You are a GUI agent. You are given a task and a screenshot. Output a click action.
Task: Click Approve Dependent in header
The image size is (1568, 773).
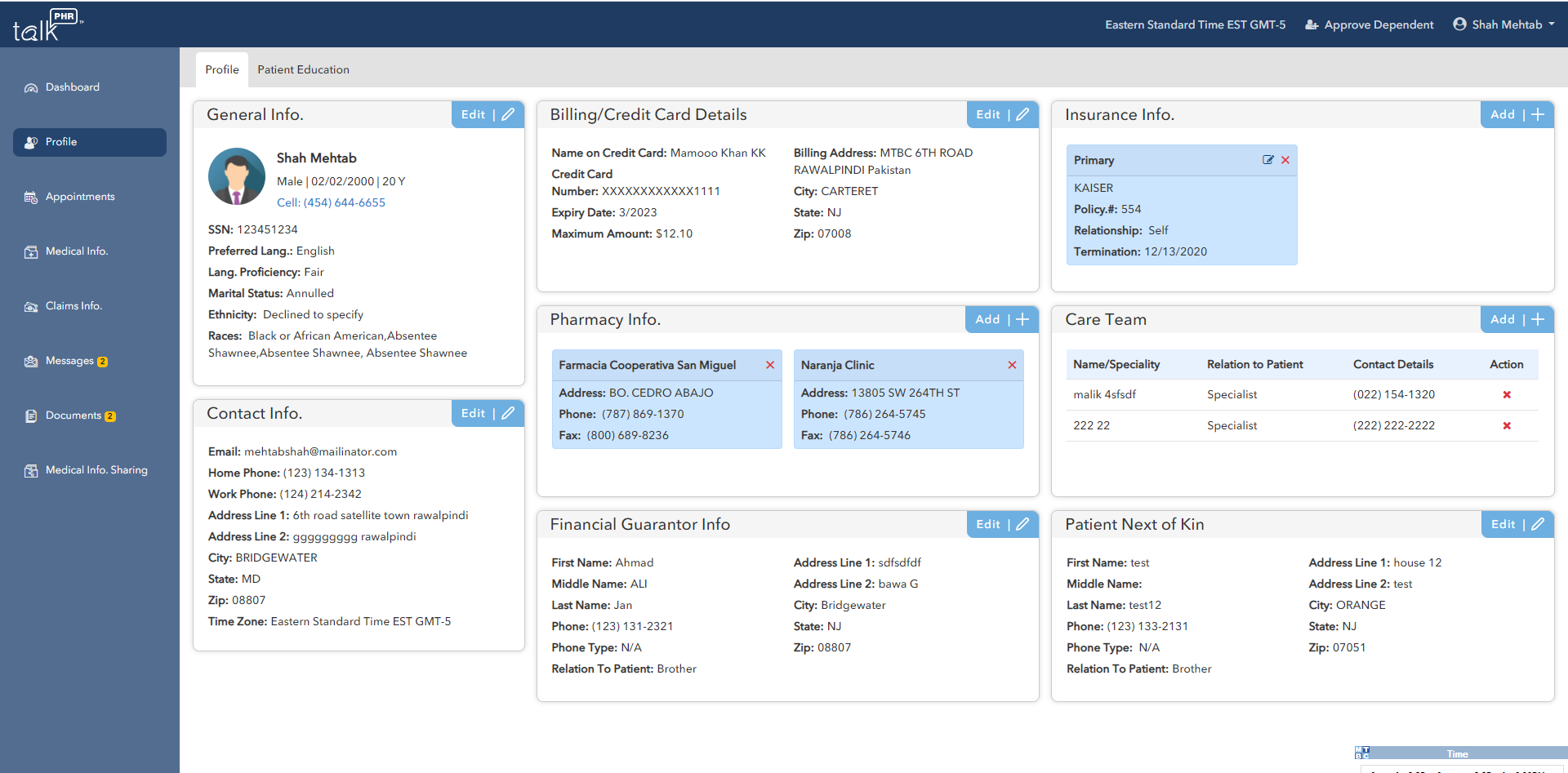coord(1370,24)
